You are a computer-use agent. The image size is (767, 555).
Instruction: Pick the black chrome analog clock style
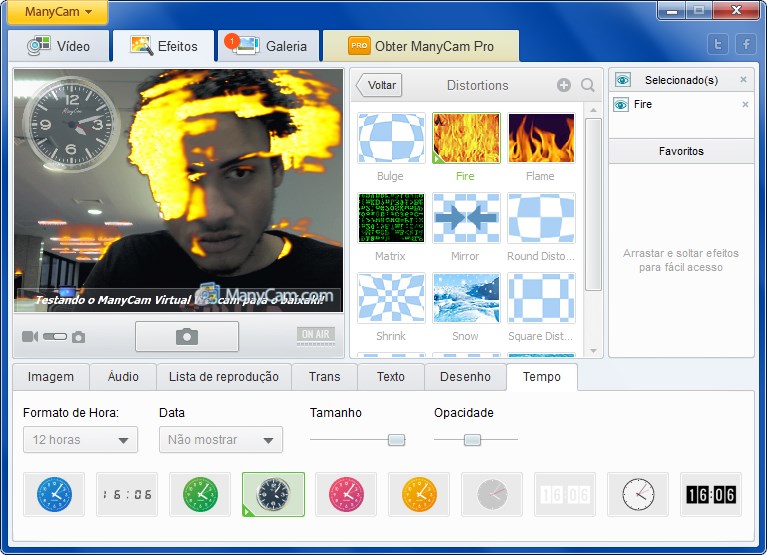coord(273,494)
